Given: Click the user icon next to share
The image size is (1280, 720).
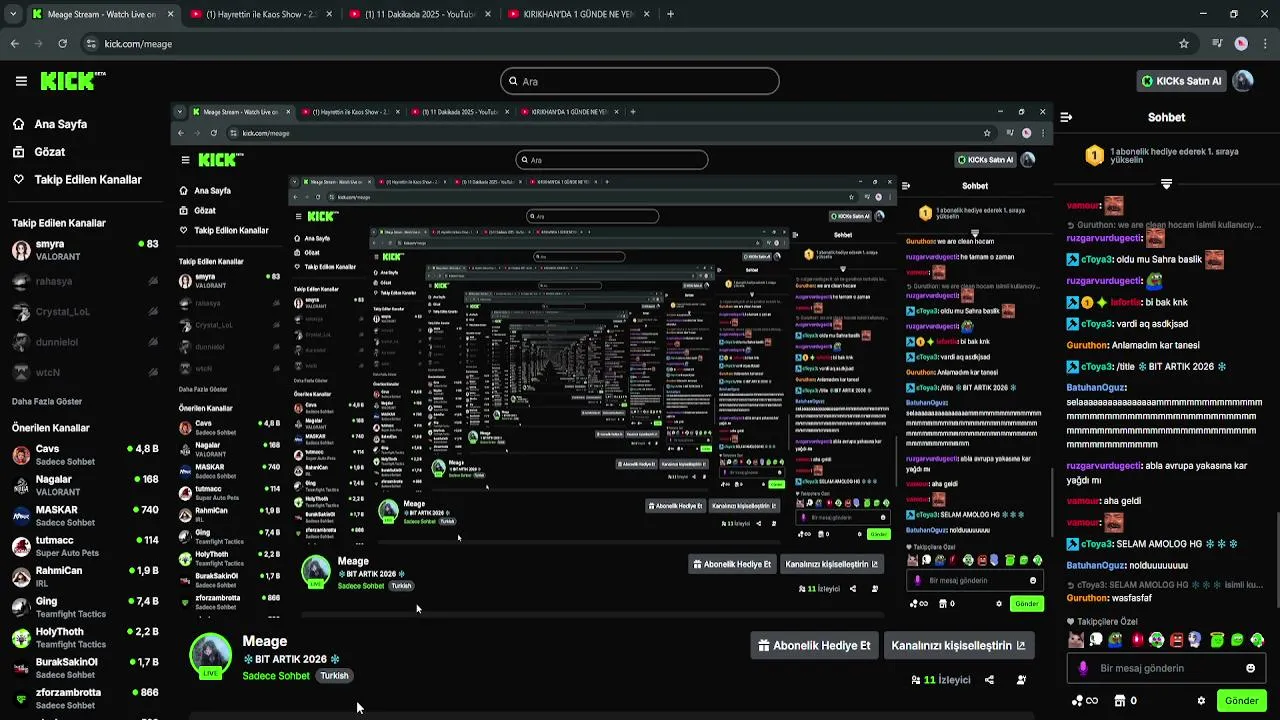Looking at the screenshot, I should point(1021,680).
